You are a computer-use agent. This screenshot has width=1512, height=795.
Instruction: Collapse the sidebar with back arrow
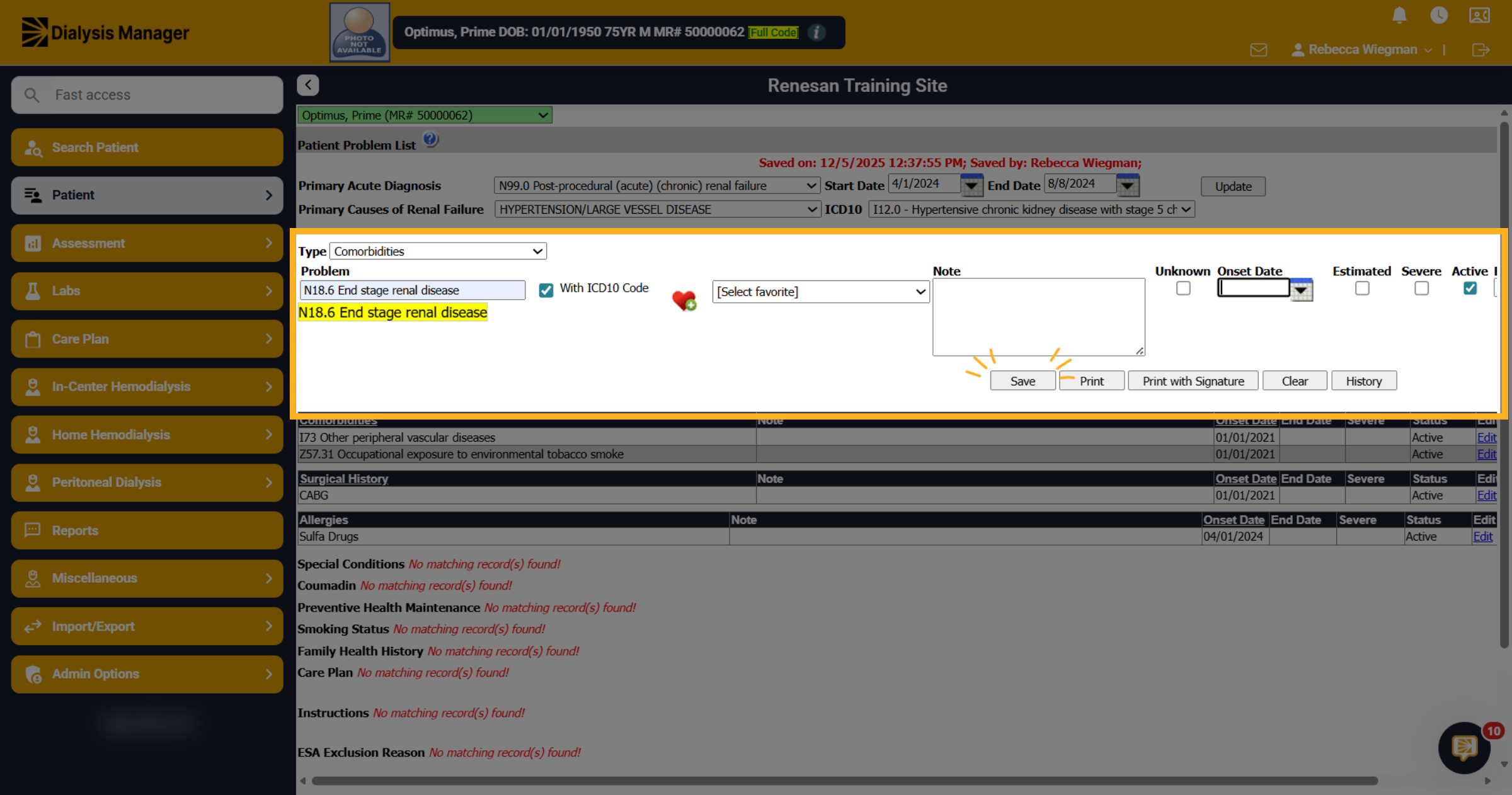click(308, 85)
